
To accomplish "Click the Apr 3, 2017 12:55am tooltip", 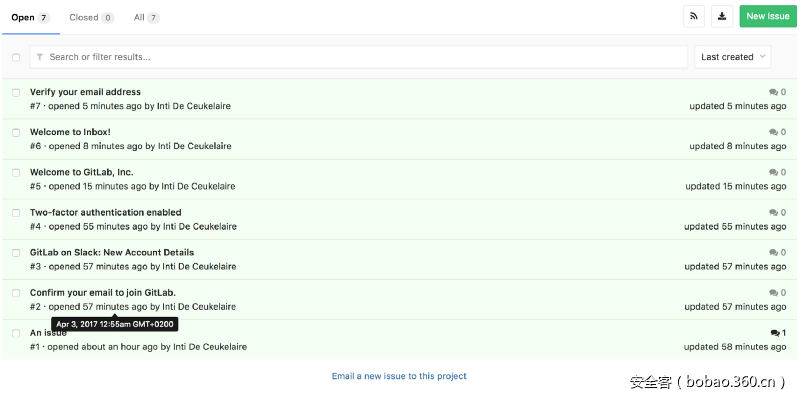I will click(115, 324).
